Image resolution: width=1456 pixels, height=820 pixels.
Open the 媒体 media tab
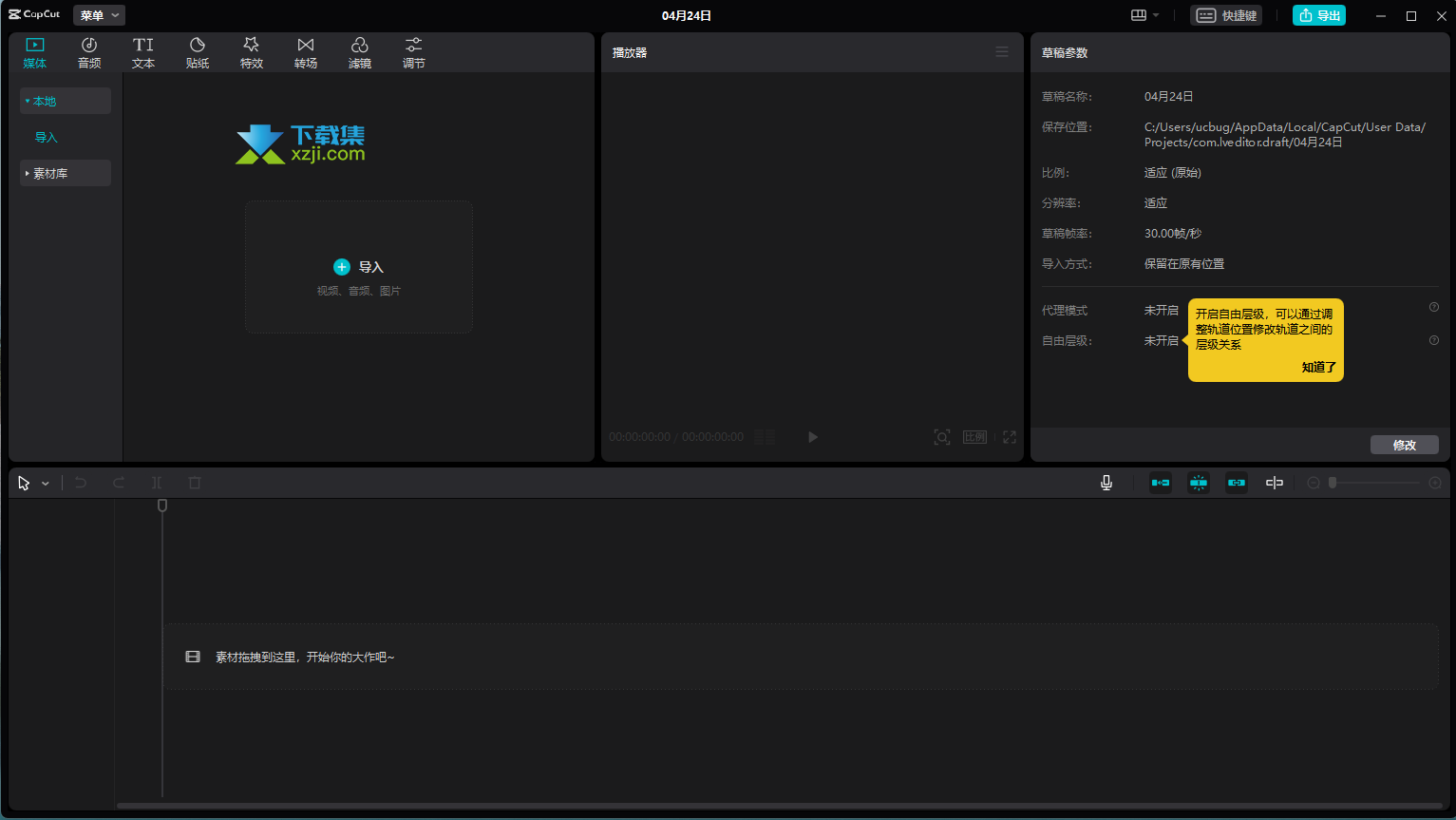pyautogui.click(x=35, y=53)
